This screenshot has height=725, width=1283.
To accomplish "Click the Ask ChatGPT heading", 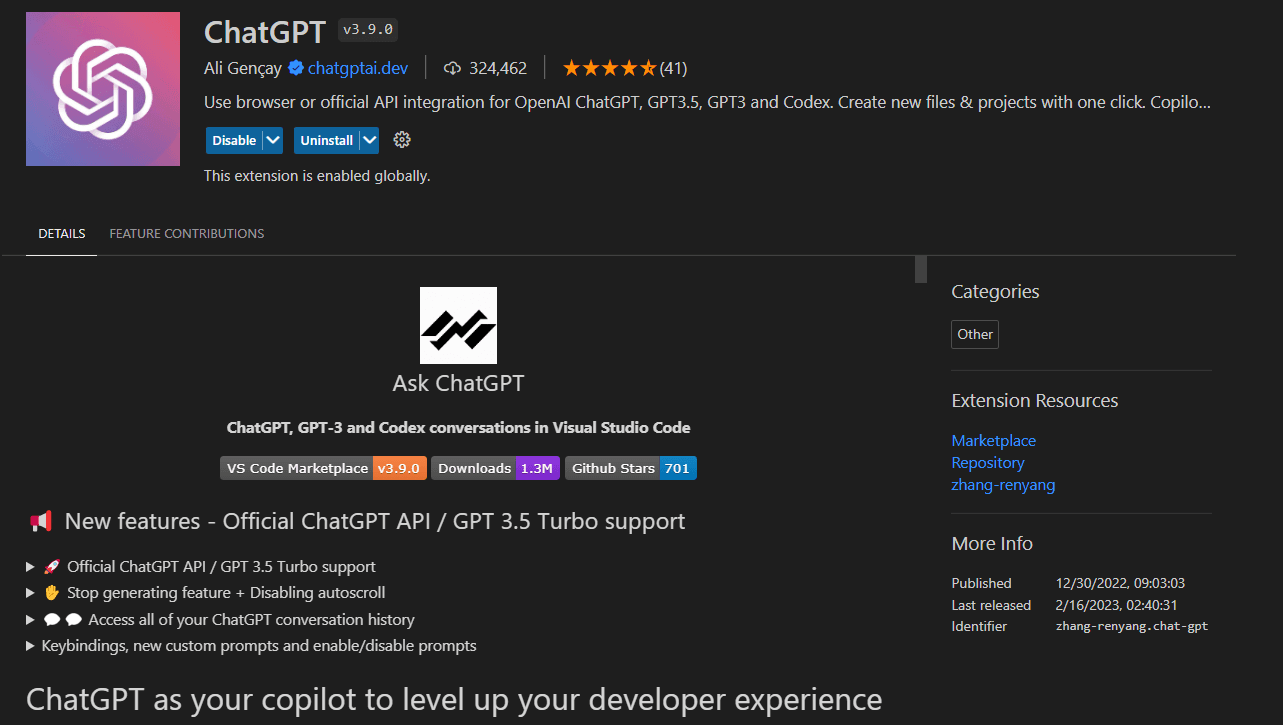I will (x=458, y=383).
